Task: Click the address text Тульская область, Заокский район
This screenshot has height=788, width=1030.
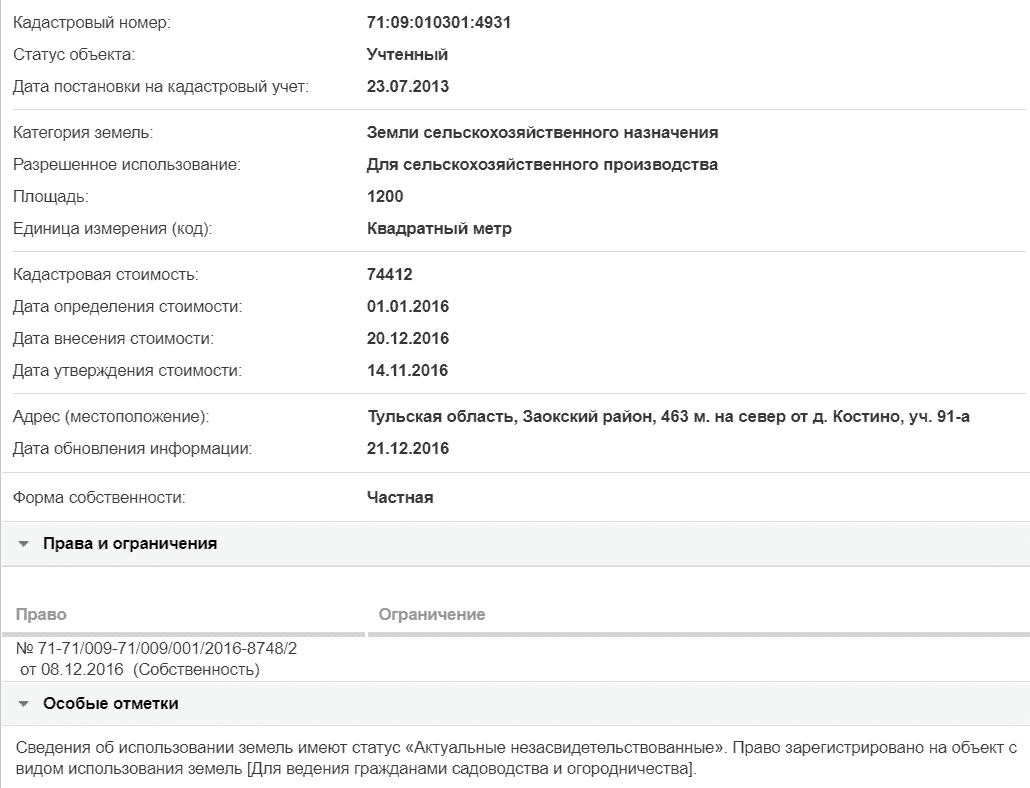Action: [510, 417]
